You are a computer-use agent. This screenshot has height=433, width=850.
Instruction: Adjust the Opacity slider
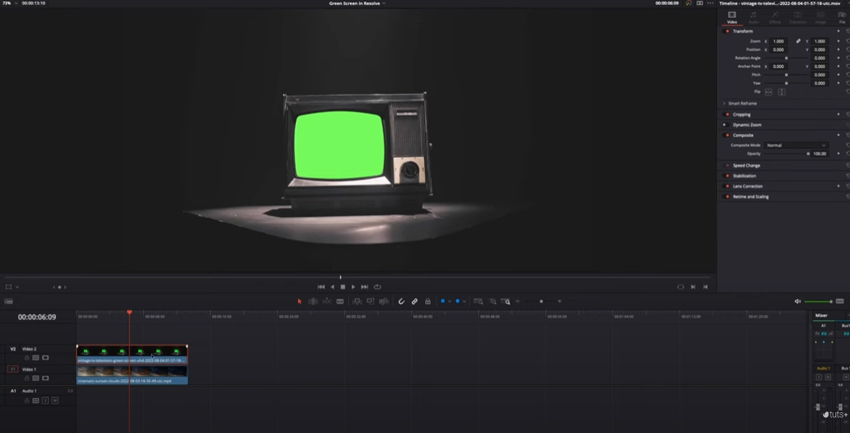pyautogui.click(x=787, y=154)
